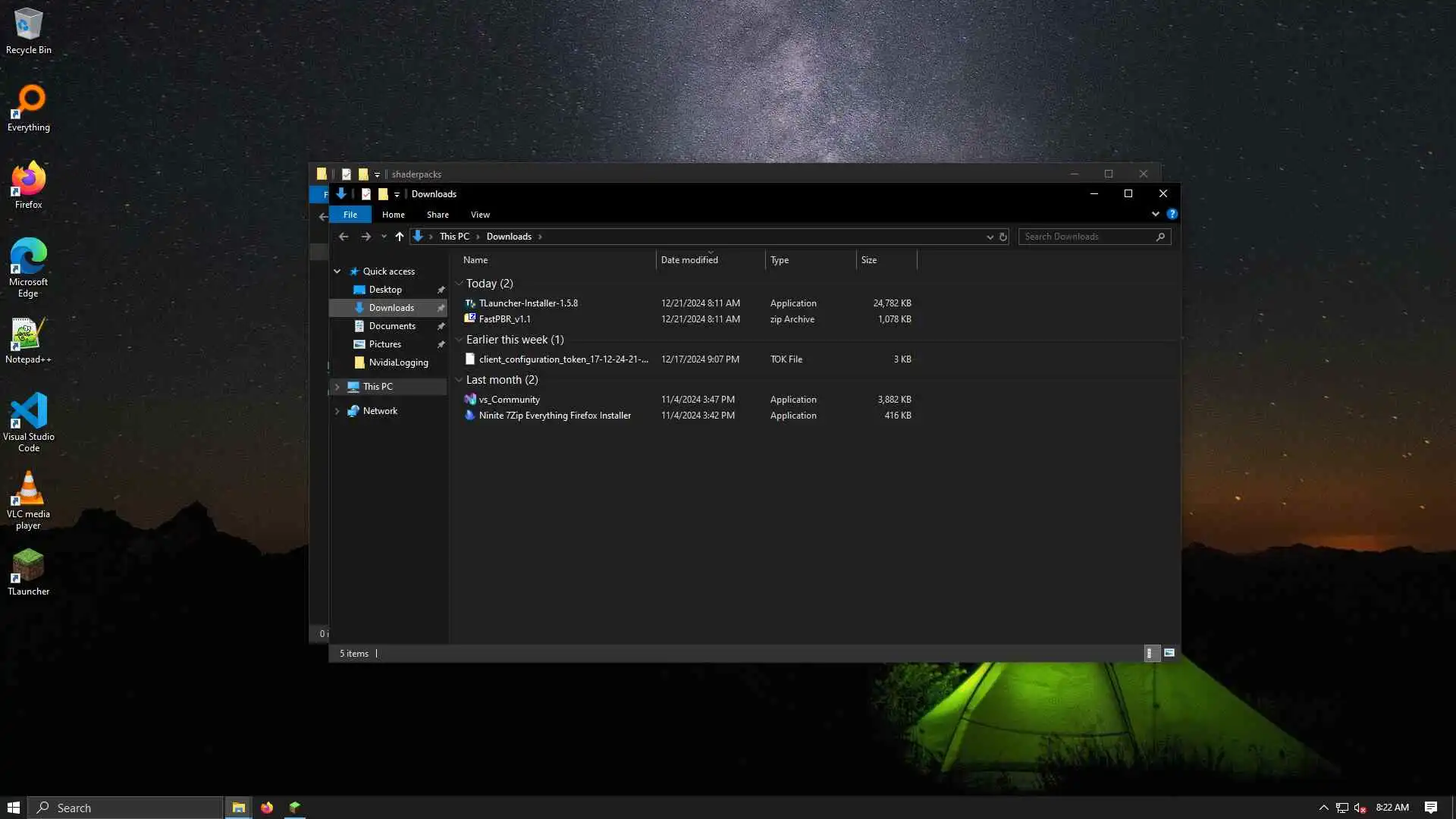Open Explorer help question mark icon
The width and height of the screenshot is (1456, 819).
point(1172,215)
